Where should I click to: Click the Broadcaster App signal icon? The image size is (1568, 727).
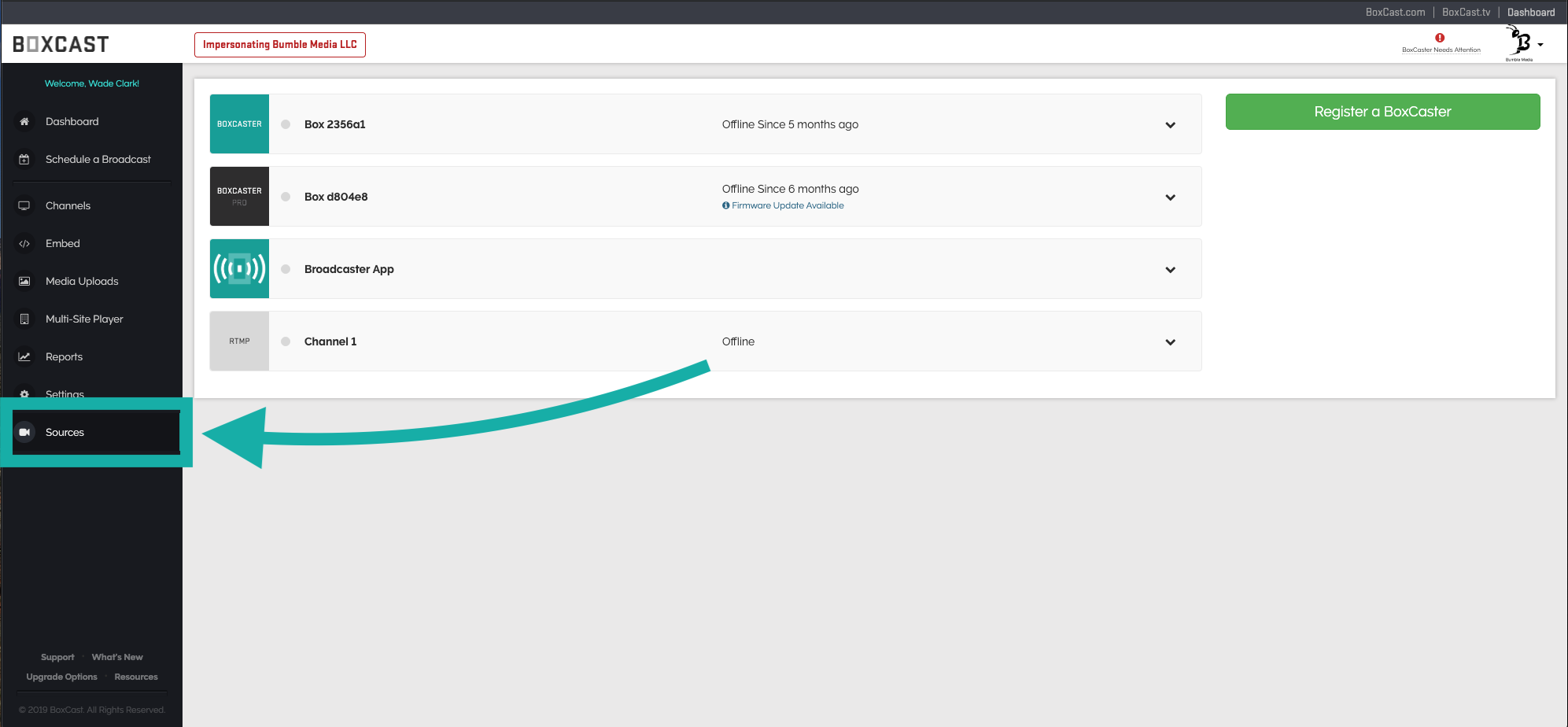pos(239,269)
